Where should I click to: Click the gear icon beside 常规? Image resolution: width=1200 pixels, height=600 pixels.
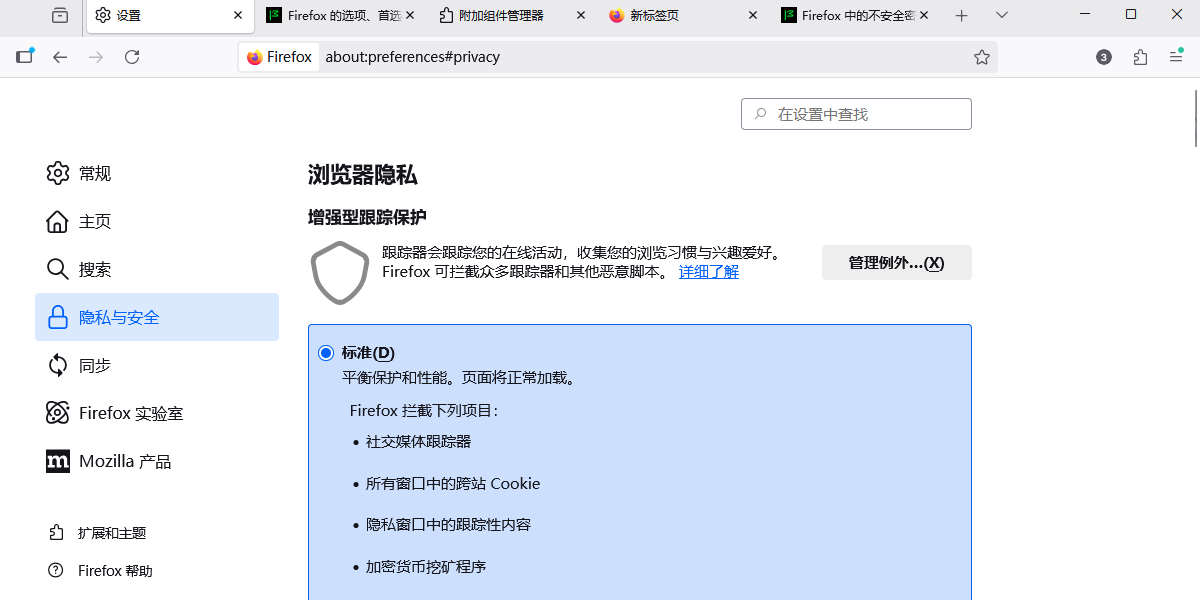[x=58, y=173]
